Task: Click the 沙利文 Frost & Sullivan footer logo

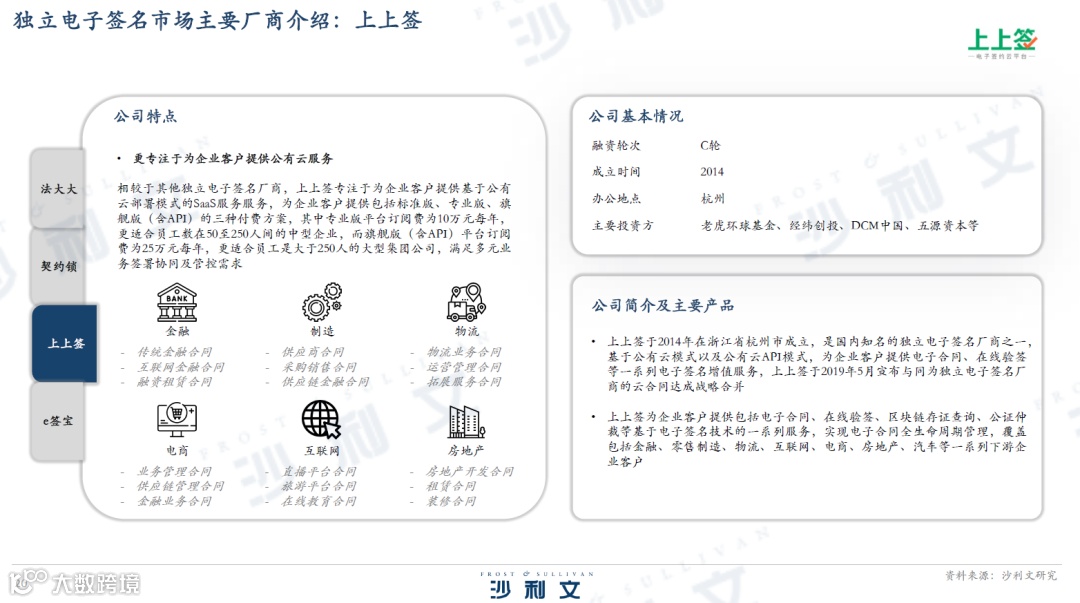Action: pyautogui.click(x=536, y=584)
